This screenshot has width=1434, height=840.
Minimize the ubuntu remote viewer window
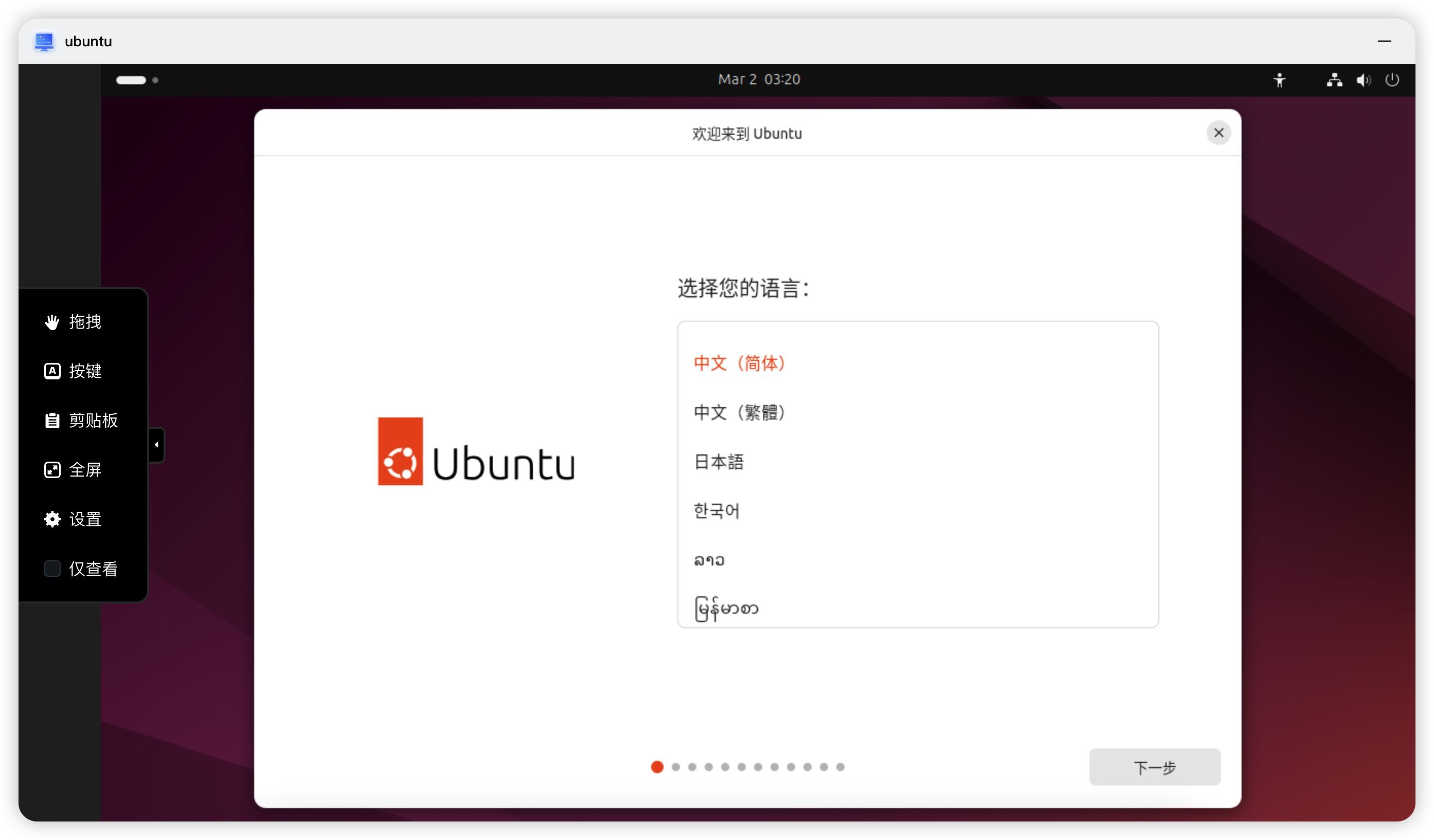click(x=1384, y=42)
